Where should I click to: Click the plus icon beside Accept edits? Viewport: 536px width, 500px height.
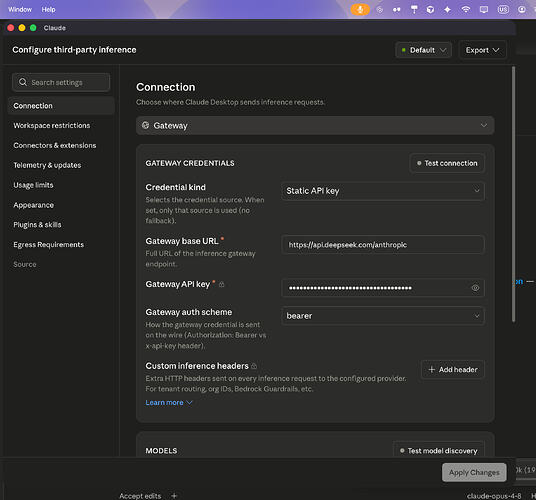pyautogui.click(x=174, y=495)
